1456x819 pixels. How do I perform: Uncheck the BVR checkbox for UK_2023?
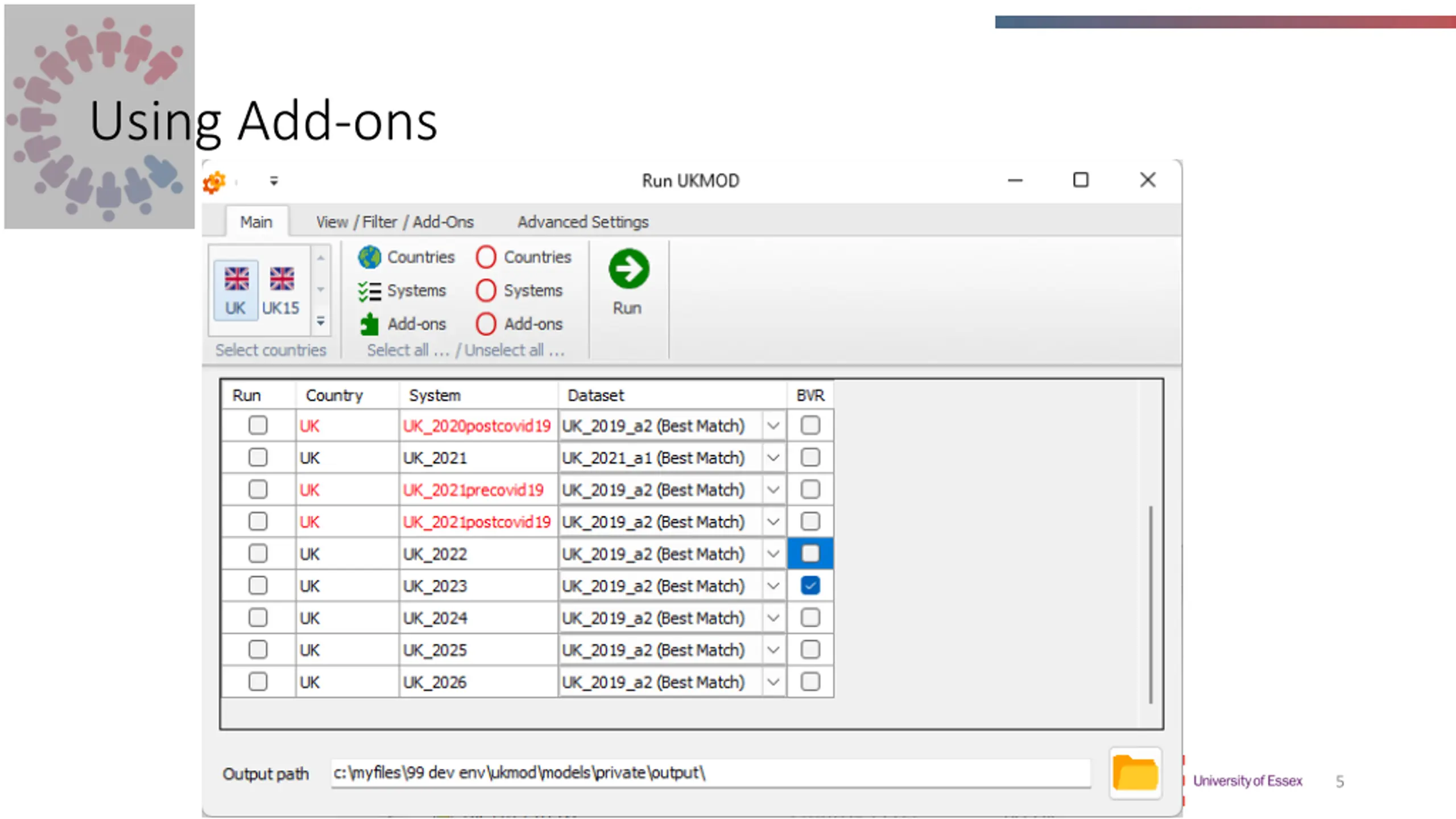click(810, 585)
